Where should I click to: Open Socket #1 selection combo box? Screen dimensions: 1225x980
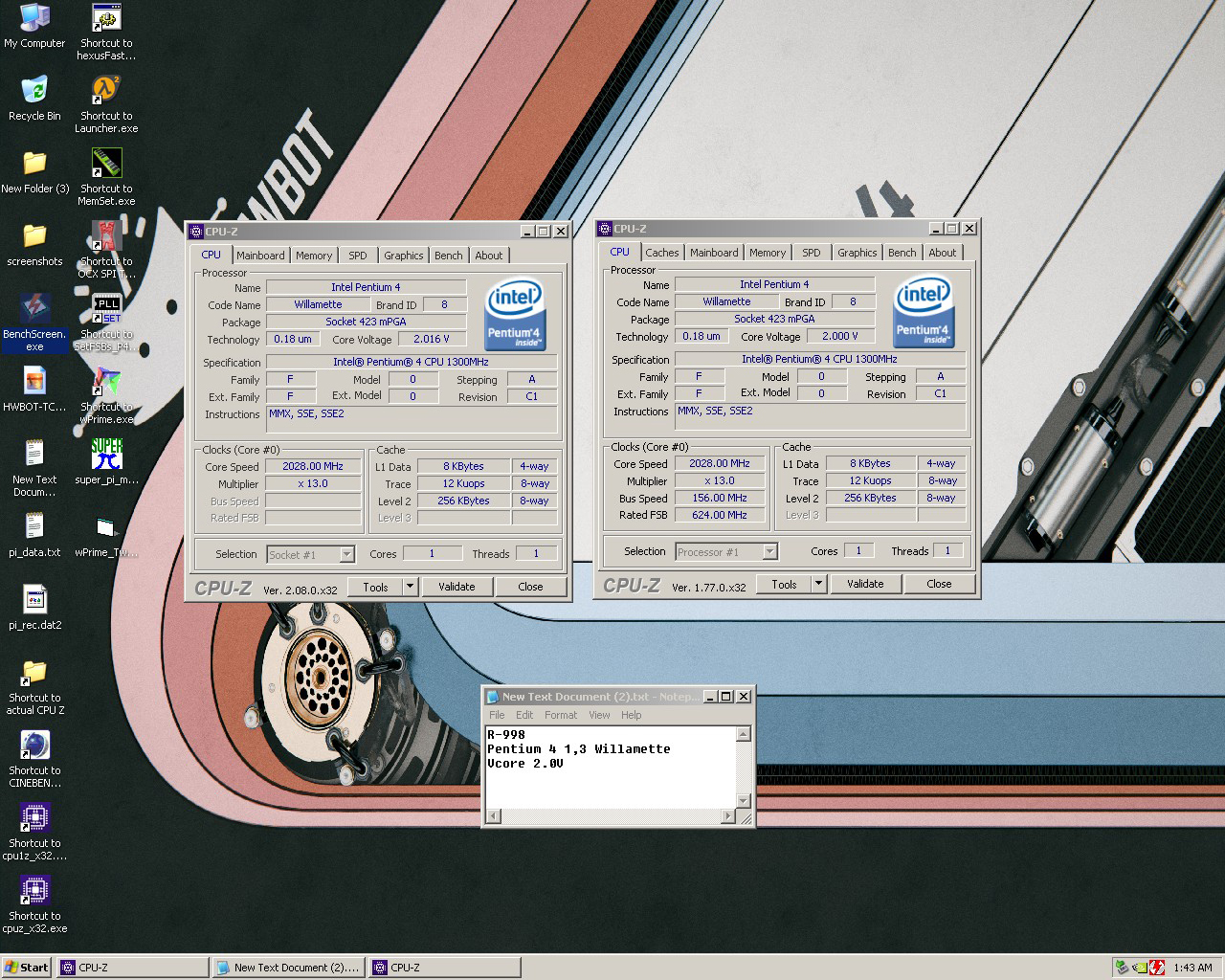pyautogui.click(x=311, y=554)
